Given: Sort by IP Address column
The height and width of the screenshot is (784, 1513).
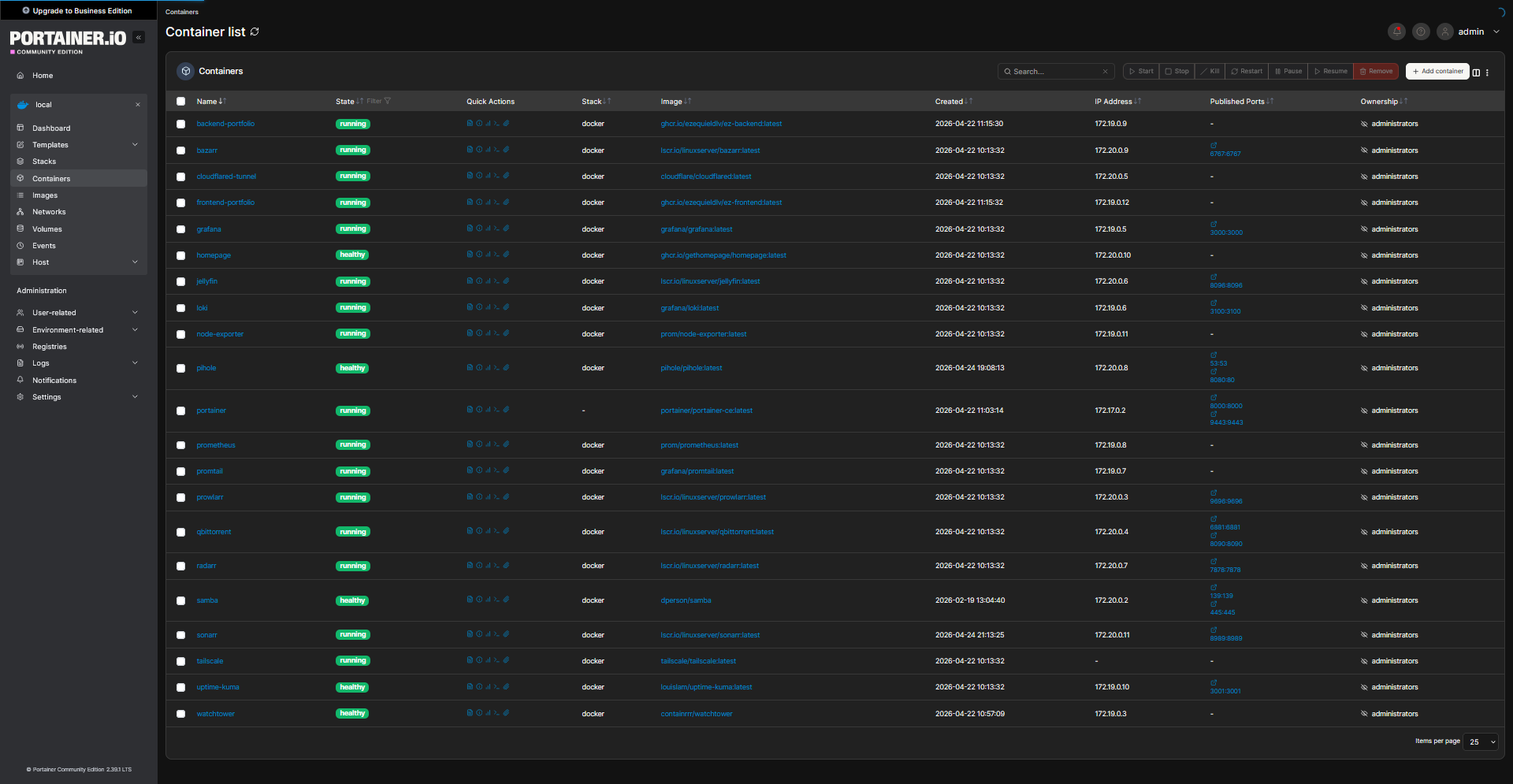Looking at the screenshot, I should (x=1117, y=101).
